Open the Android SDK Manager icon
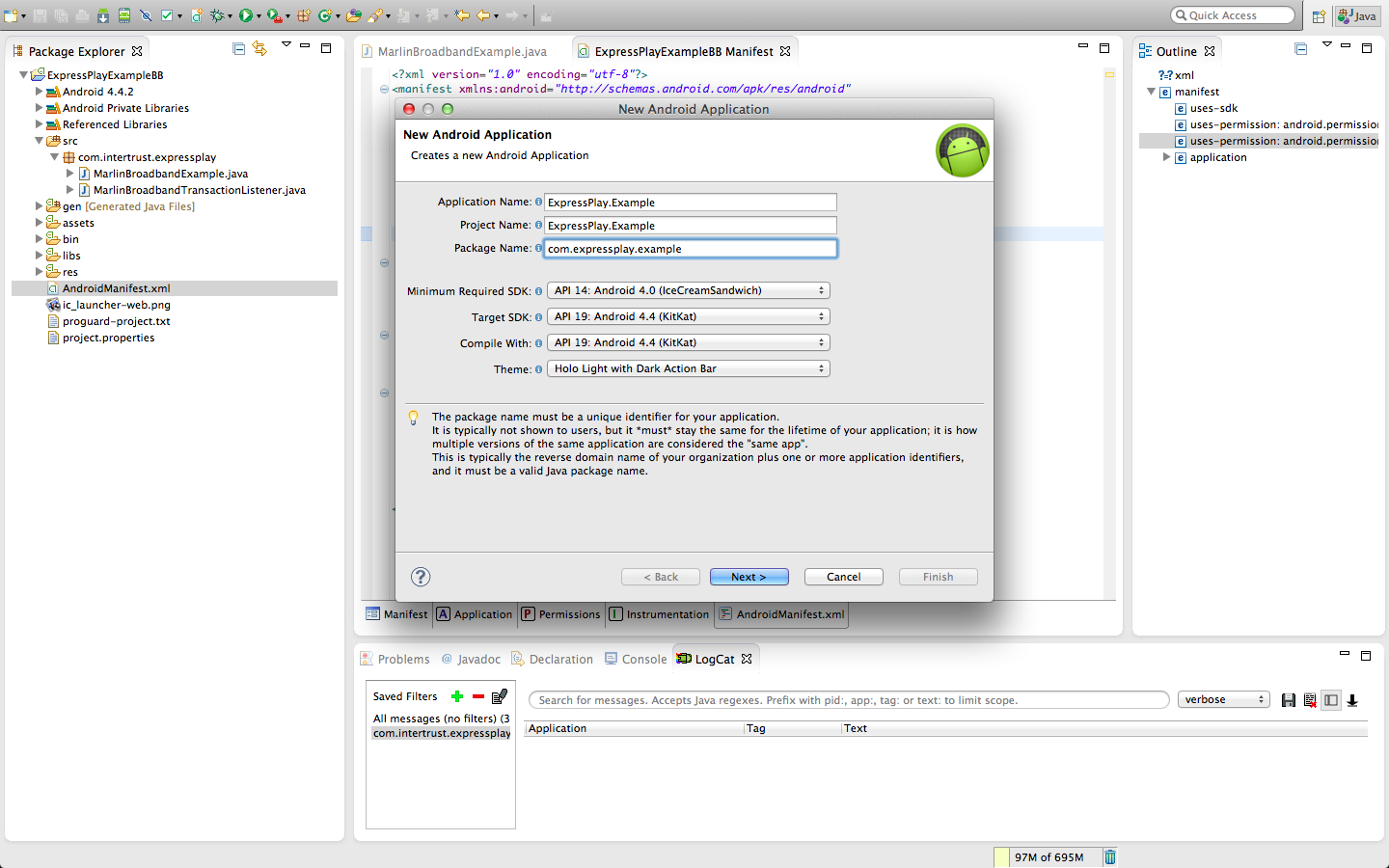Image resolution: width=1389 pixels, height=868 pixels. 103,15
